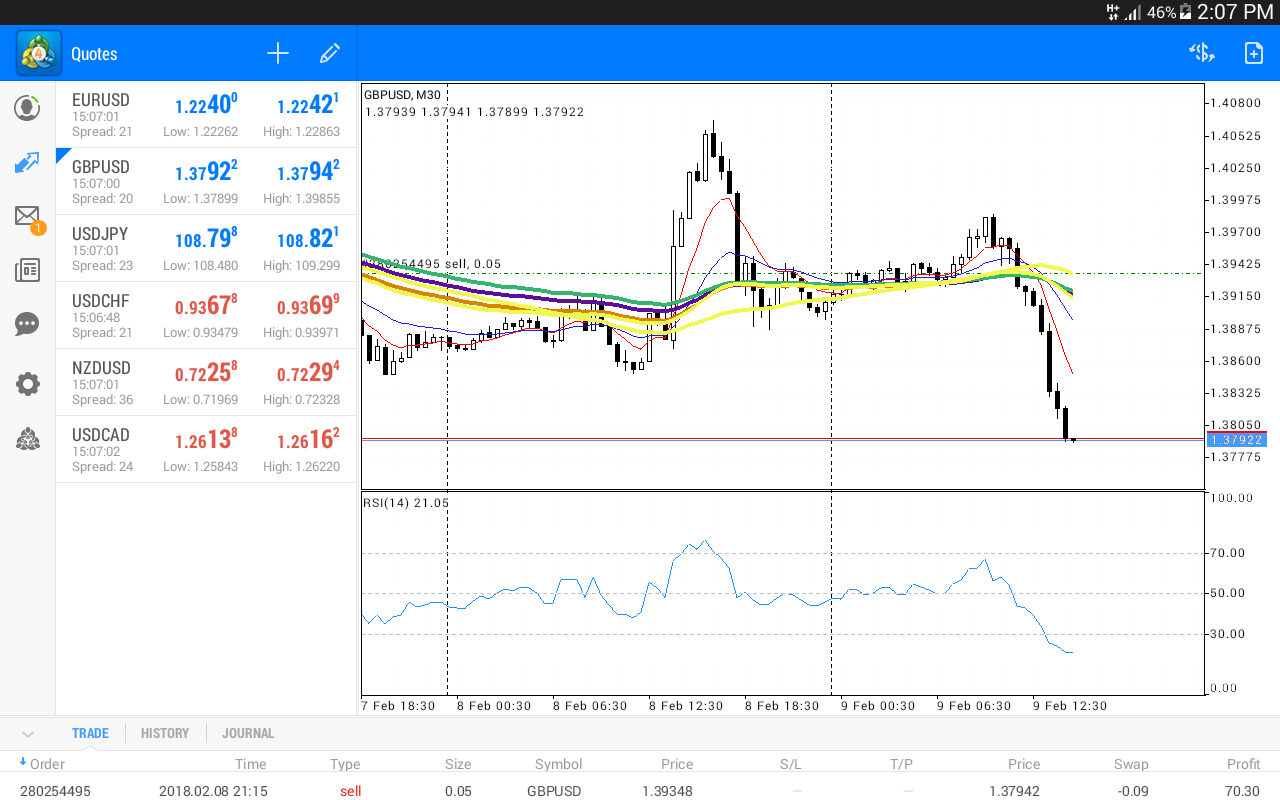Tap the MetaTrader app logo
The width and height of the screenshot is (1280, 800).
pos(39,53)
